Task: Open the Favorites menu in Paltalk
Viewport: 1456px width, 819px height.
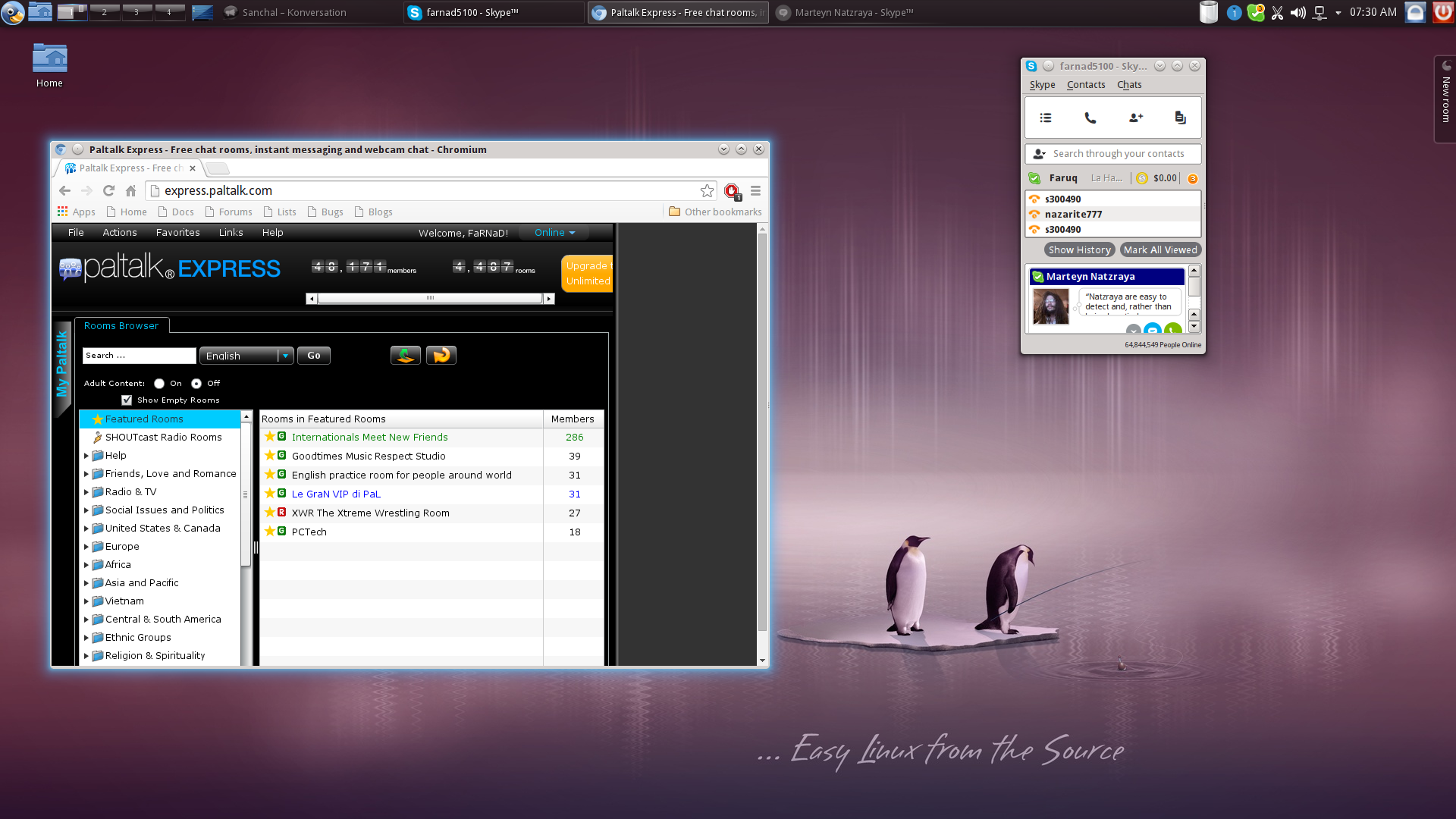Action: pyautogui.click(x=178, y=233)
